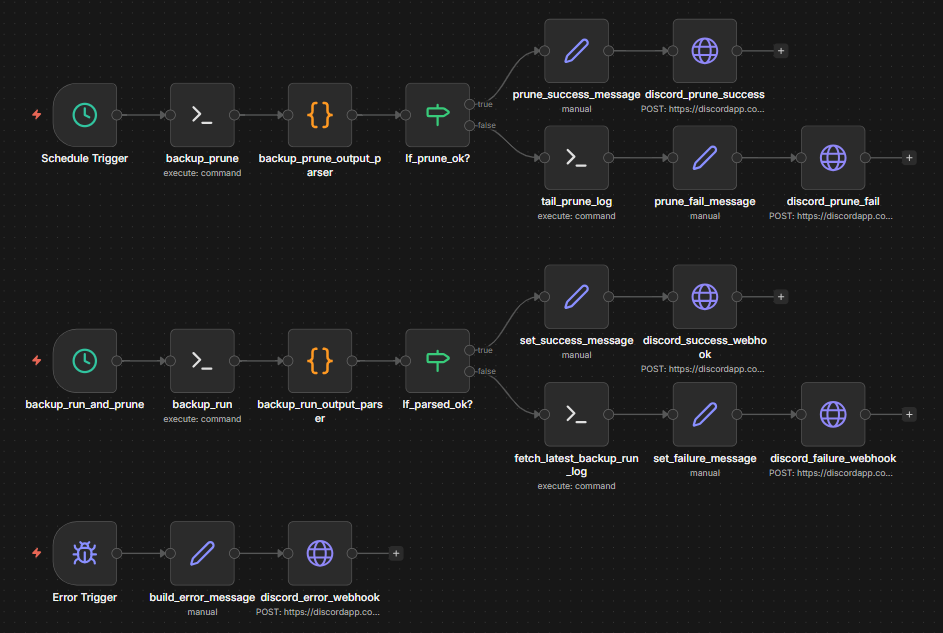Viewport: 943px width, 633px height.
Task: Click the backup_prune_output_parser code node
Action: [319, 115]
